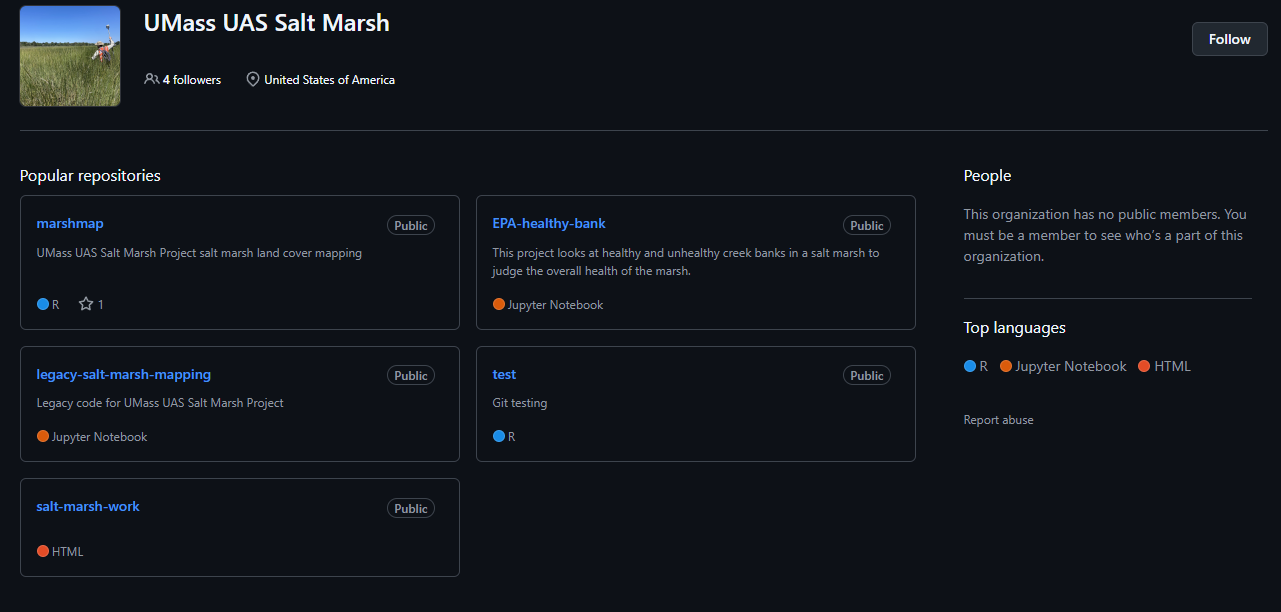Viewport: 1281px width, 612px height.
Task: Open the 4 followers link
Action: click(192, 80)
